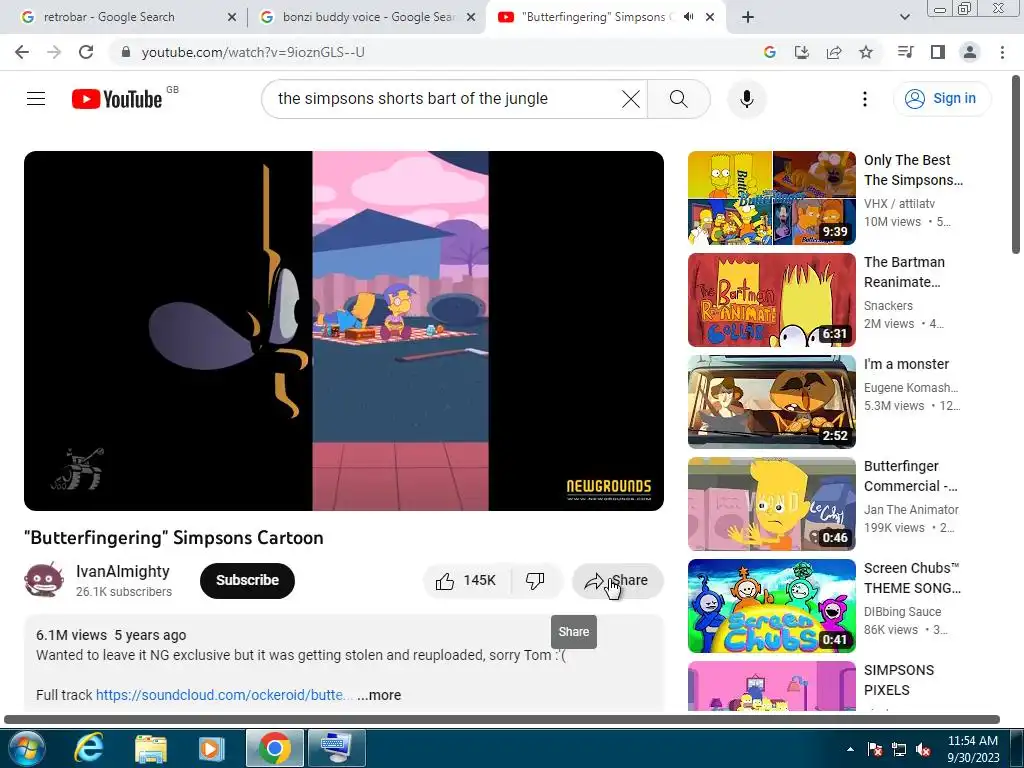This screenshot has height=768, width=1024.
Task: Open the Chrome profile avatar
Action: click(970, 52)
